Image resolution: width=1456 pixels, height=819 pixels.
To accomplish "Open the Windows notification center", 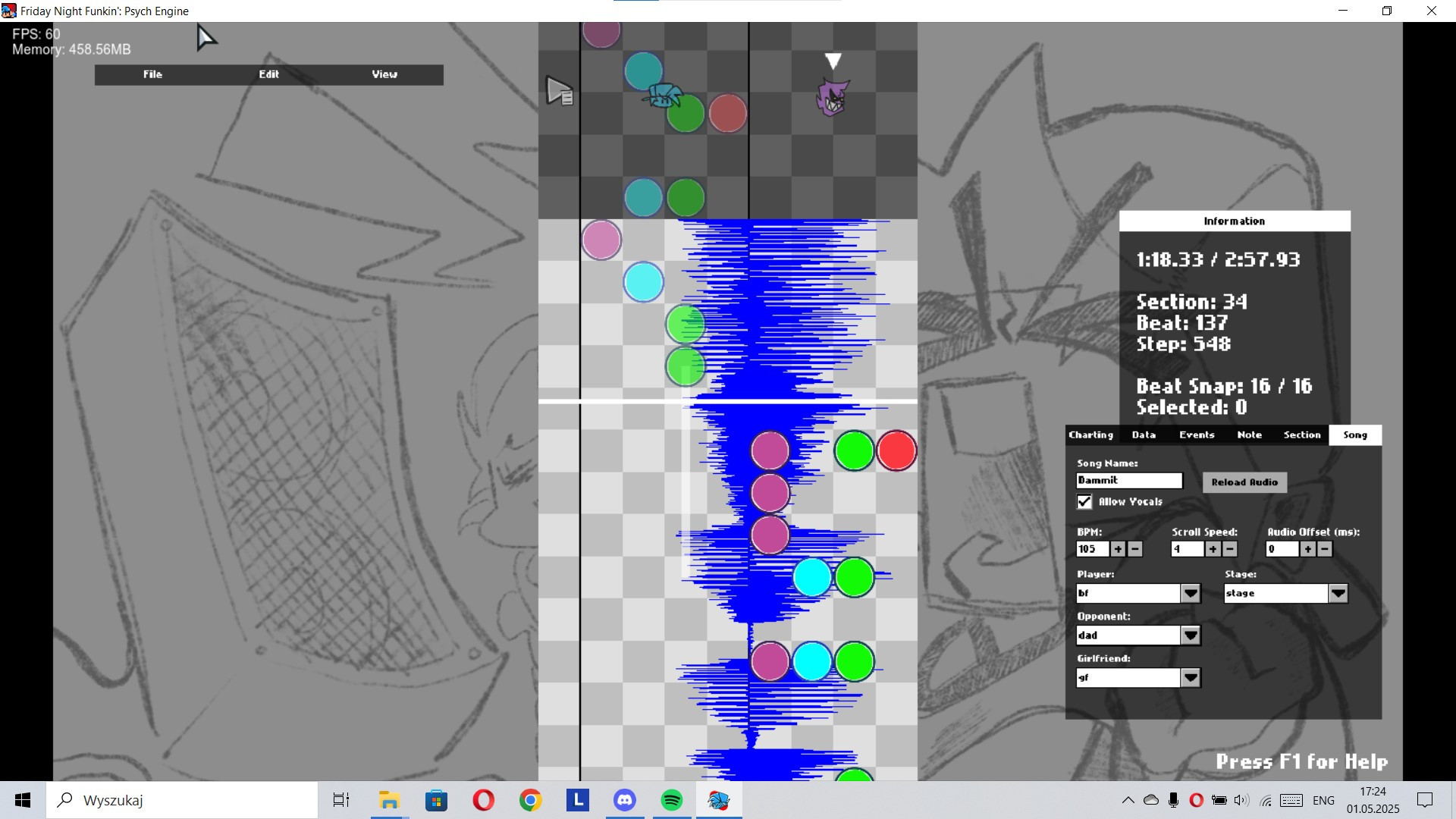I will point(1426,800).
